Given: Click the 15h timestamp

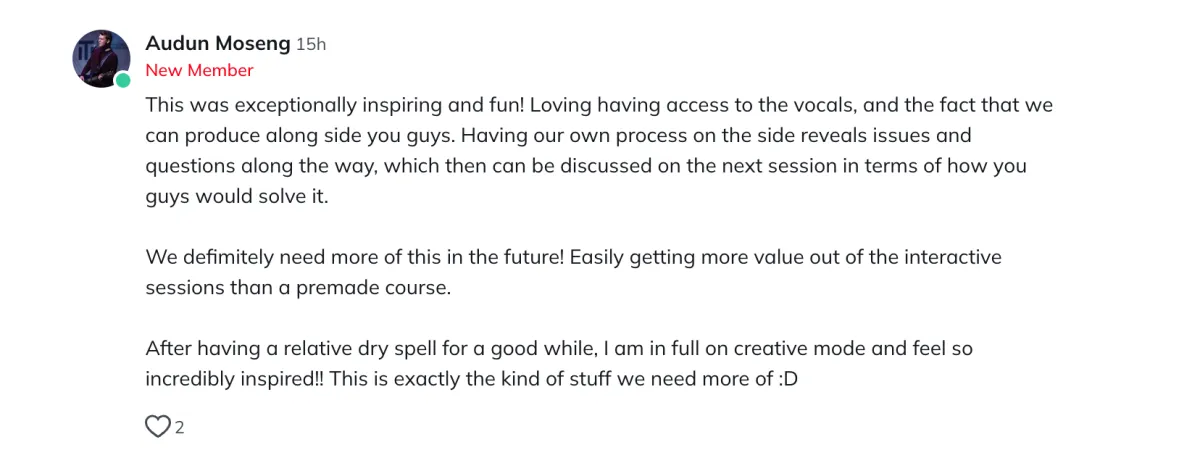Looking at the screenshot, I should (311, 44).
